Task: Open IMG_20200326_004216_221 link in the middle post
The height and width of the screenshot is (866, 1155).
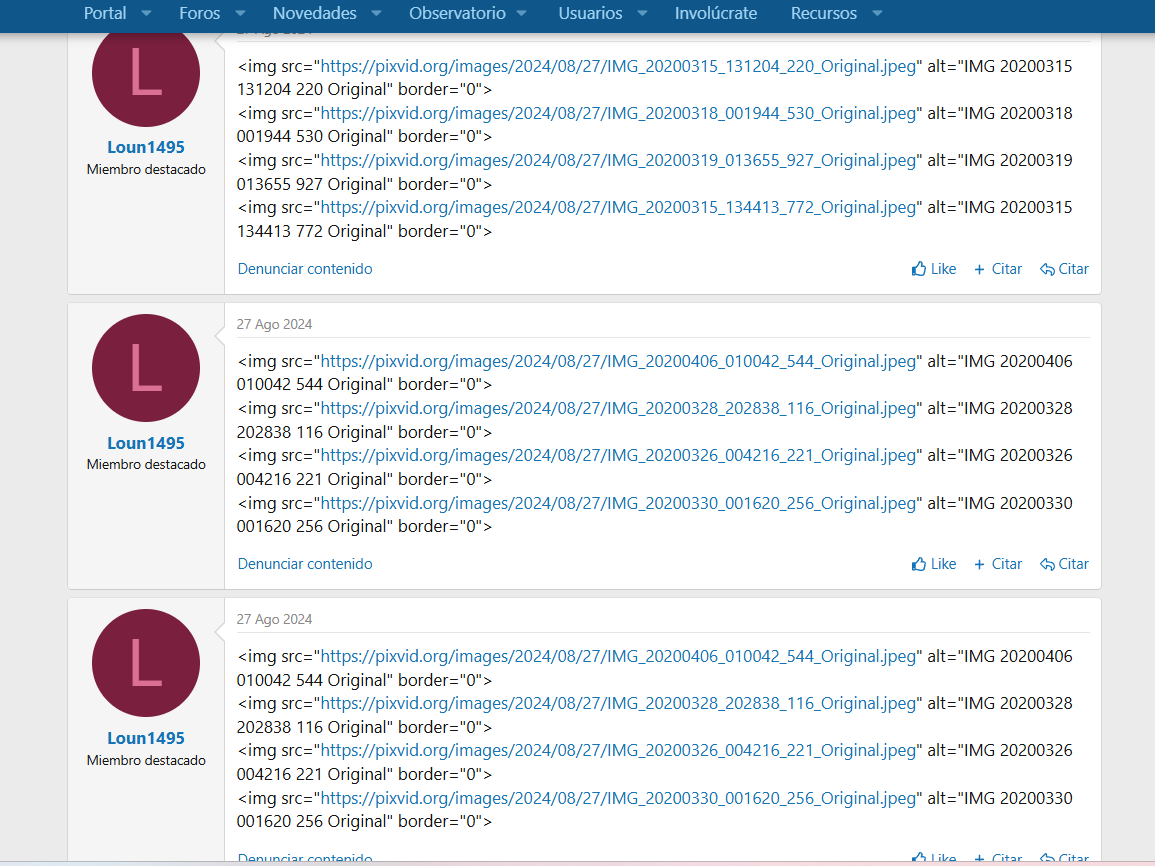Action: click(619, 456)
